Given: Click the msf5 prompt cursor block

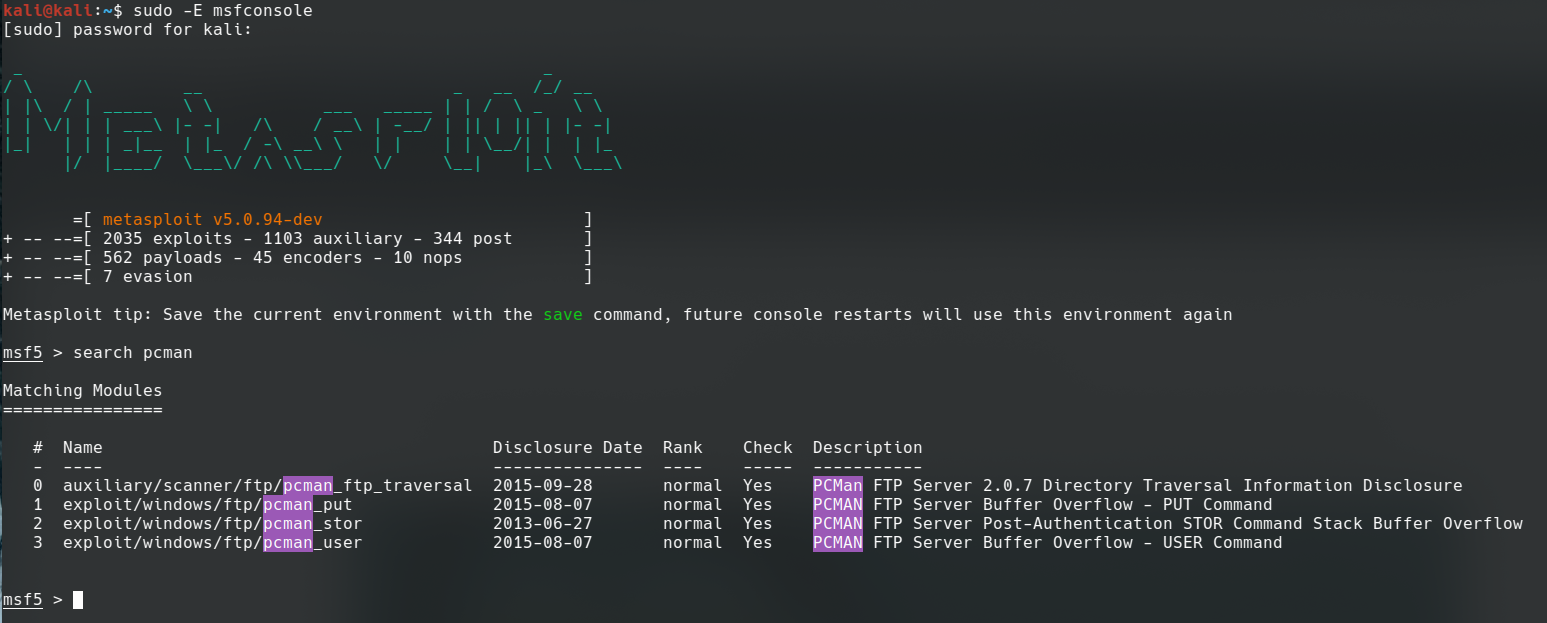Looking at the screenshot, I should click(x=78, y=600).
